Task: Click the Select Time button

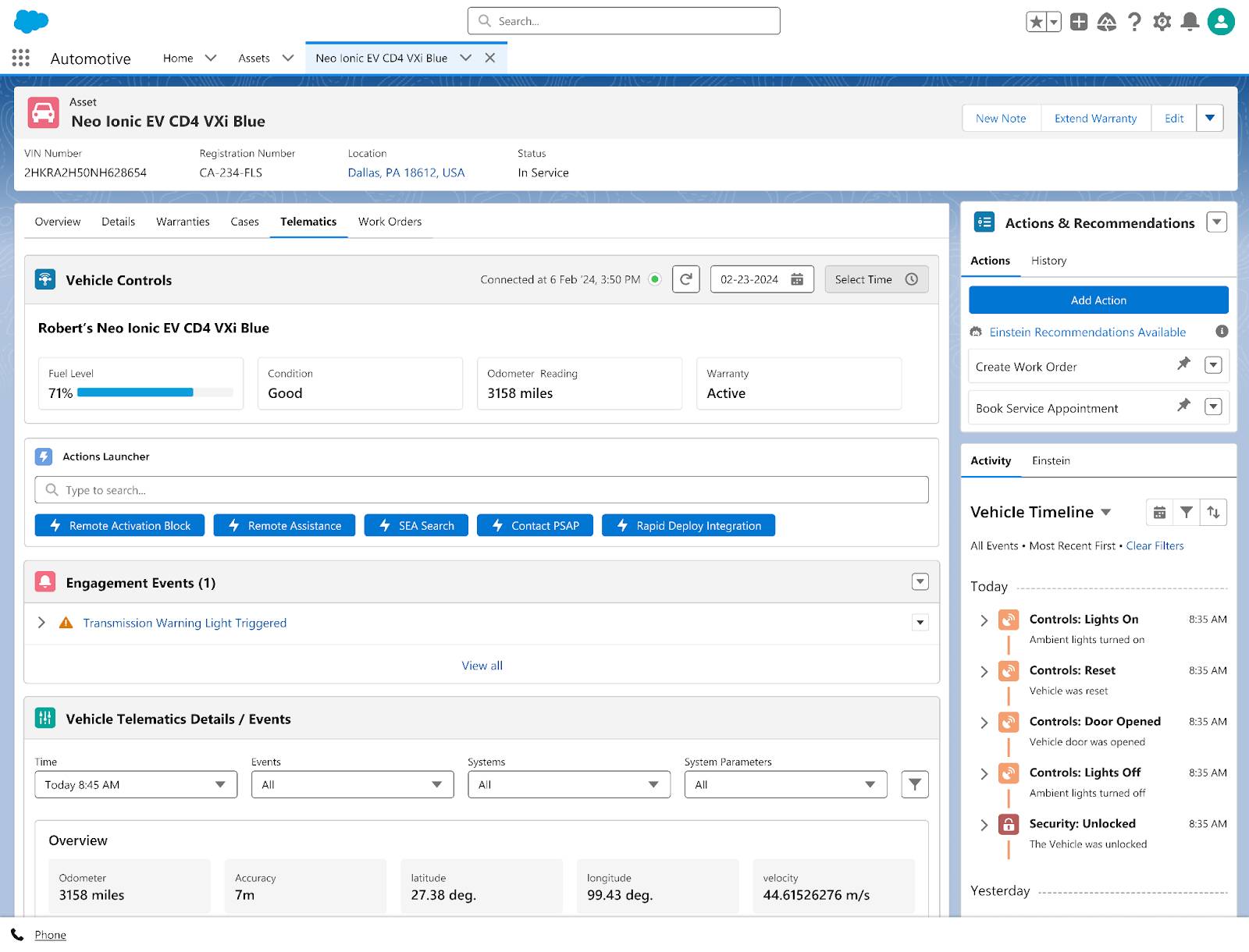Action: 877,279
